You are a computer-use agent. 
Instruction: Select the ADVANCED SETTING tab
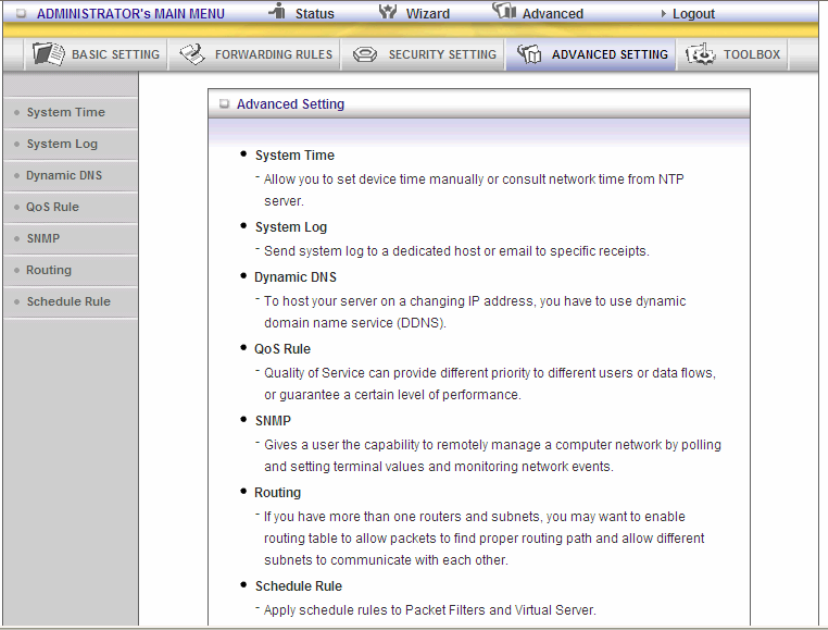pos(591,54)
